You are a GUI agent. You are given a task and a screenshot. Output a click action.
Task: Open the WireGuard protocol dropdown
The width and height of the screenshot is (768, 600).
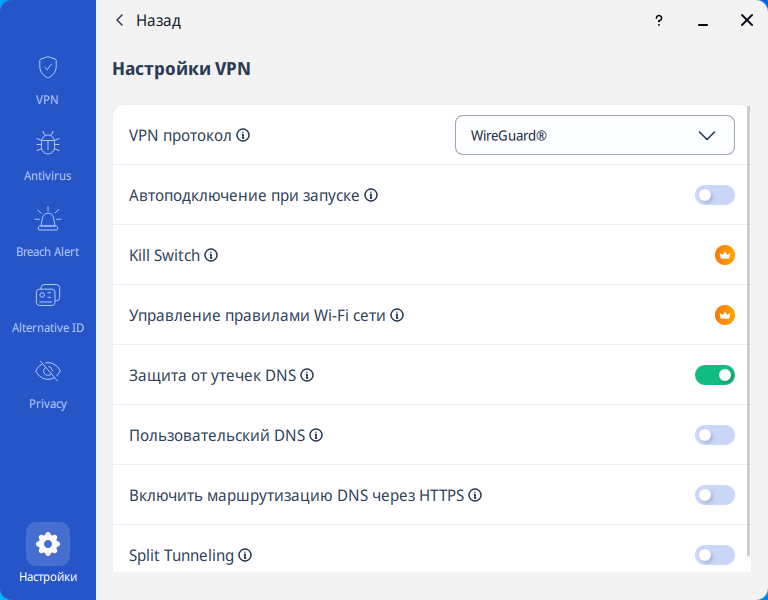[594, 135]
